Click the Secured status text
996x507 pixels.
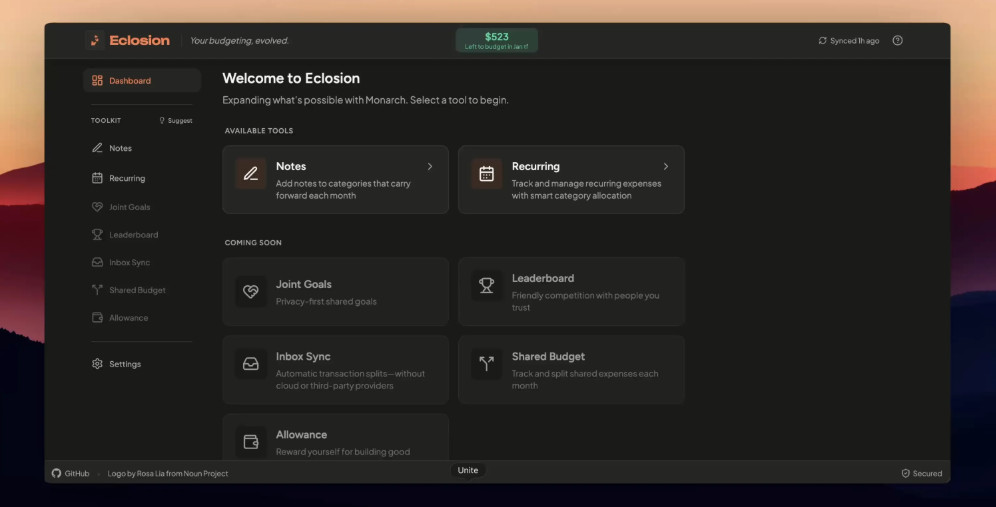pos(927,473)
